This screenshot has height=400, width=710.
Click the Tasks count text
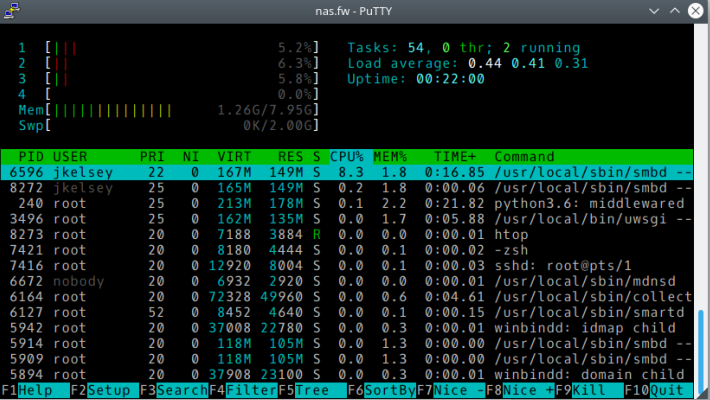[464, 48]
